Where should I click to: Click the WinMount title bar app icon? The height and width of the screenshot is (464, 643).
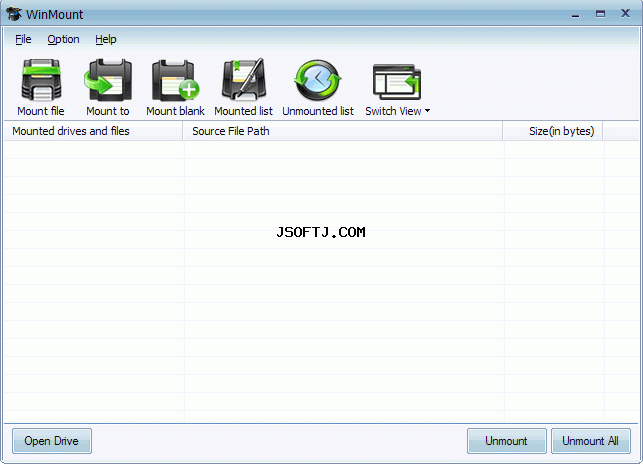pyautogui.click(x=14, y=14)
